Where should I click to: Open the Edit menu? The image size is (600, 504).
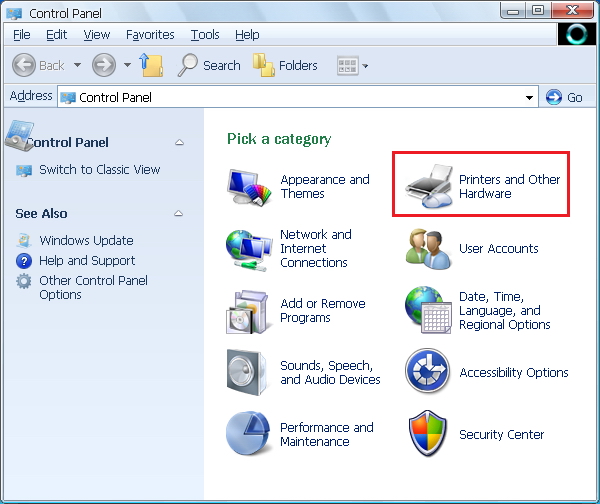click(56, 35)
